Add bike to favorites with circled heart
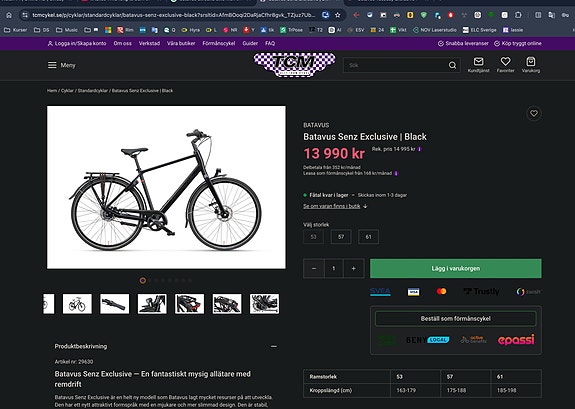 click(x=534, y=113)
